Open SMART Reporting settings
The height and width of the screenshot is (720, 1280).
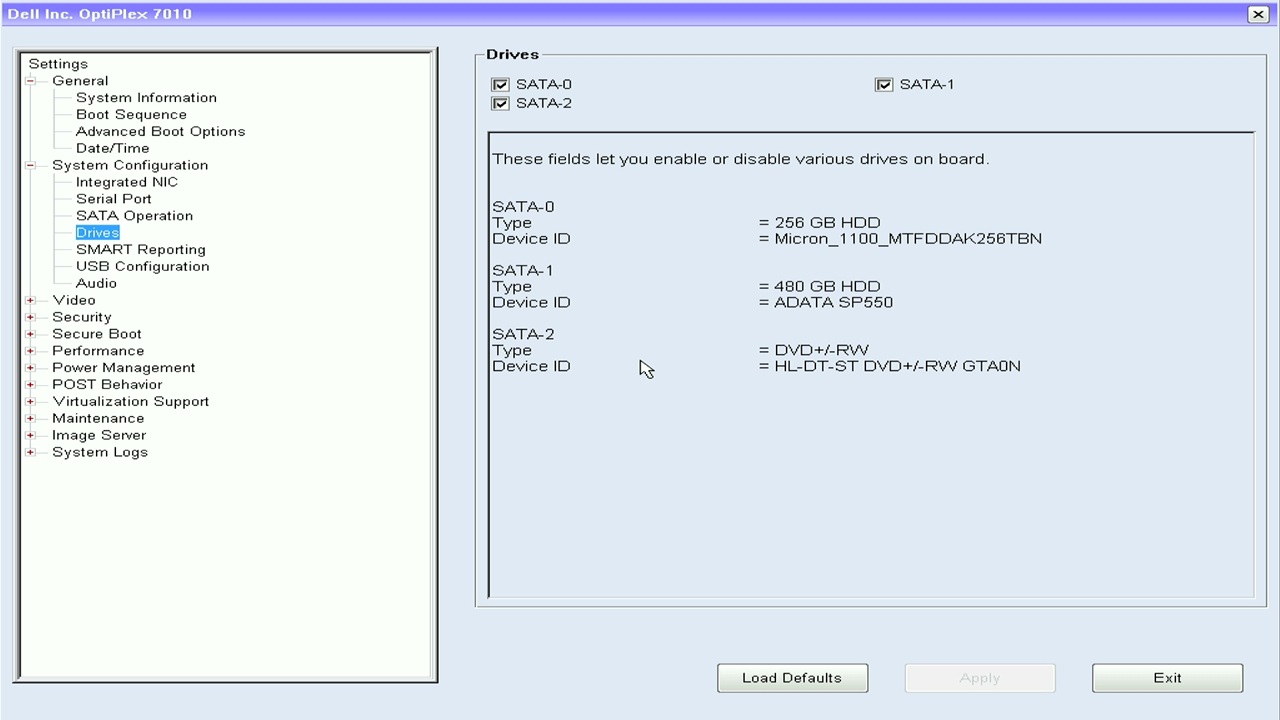[141, 250]
